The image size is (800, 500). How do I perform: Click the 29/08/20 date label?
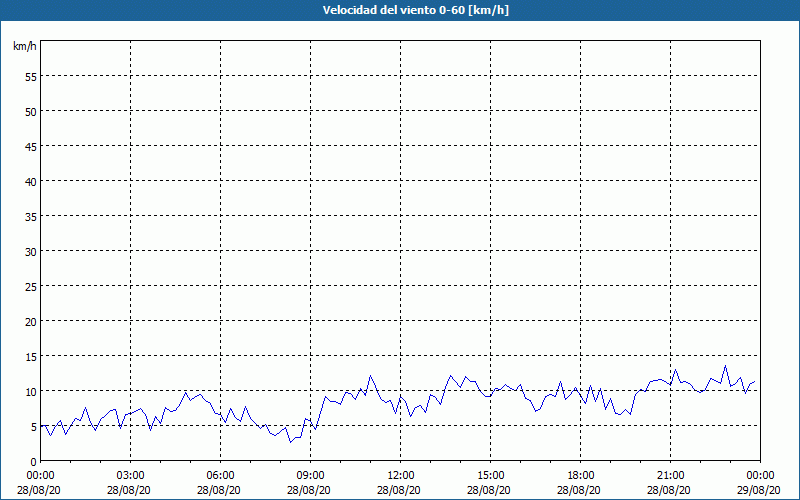point(760,490)
